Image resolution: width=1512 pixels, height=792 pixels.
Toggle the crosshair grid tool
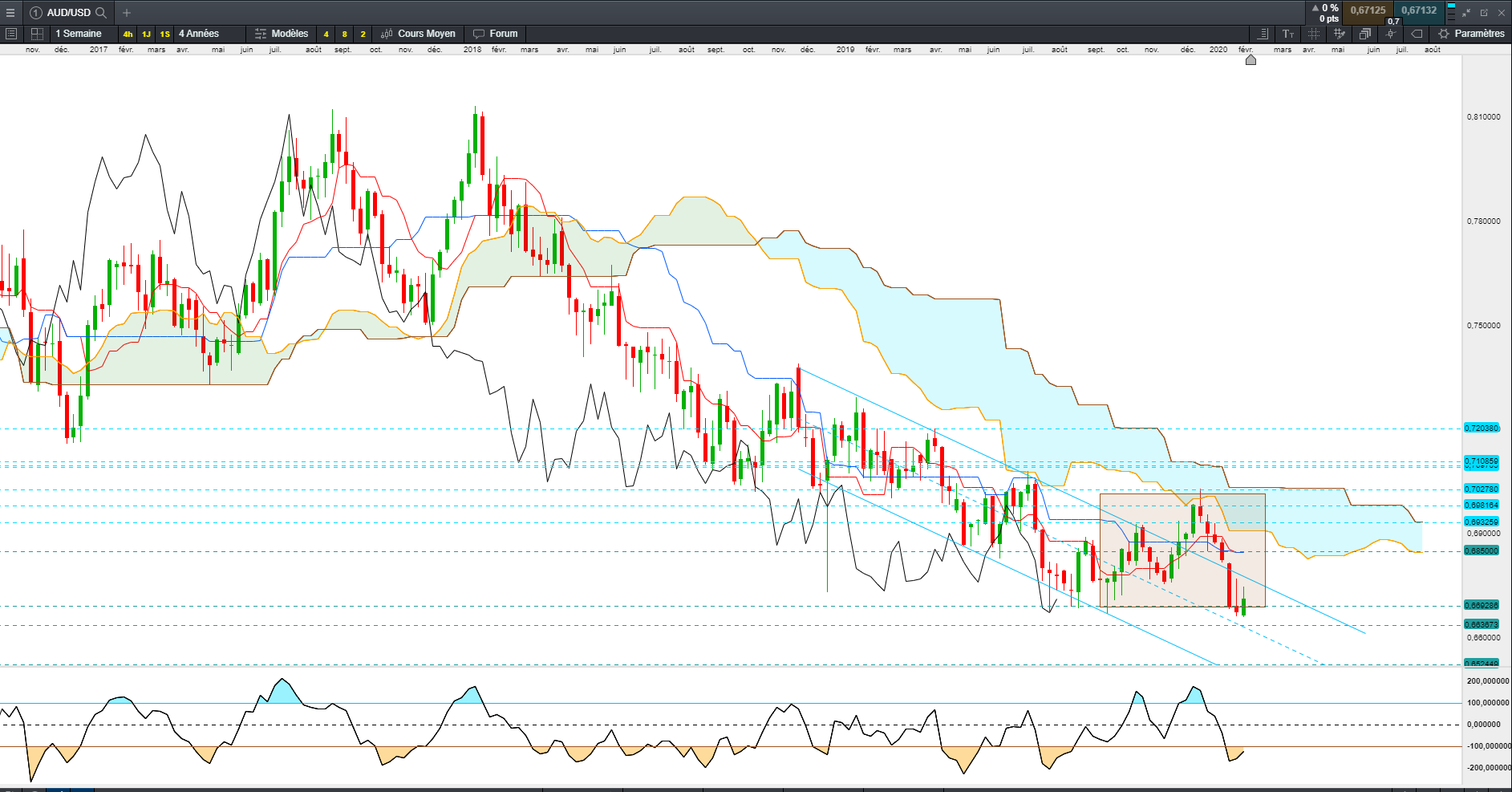tap(1314, 34)
